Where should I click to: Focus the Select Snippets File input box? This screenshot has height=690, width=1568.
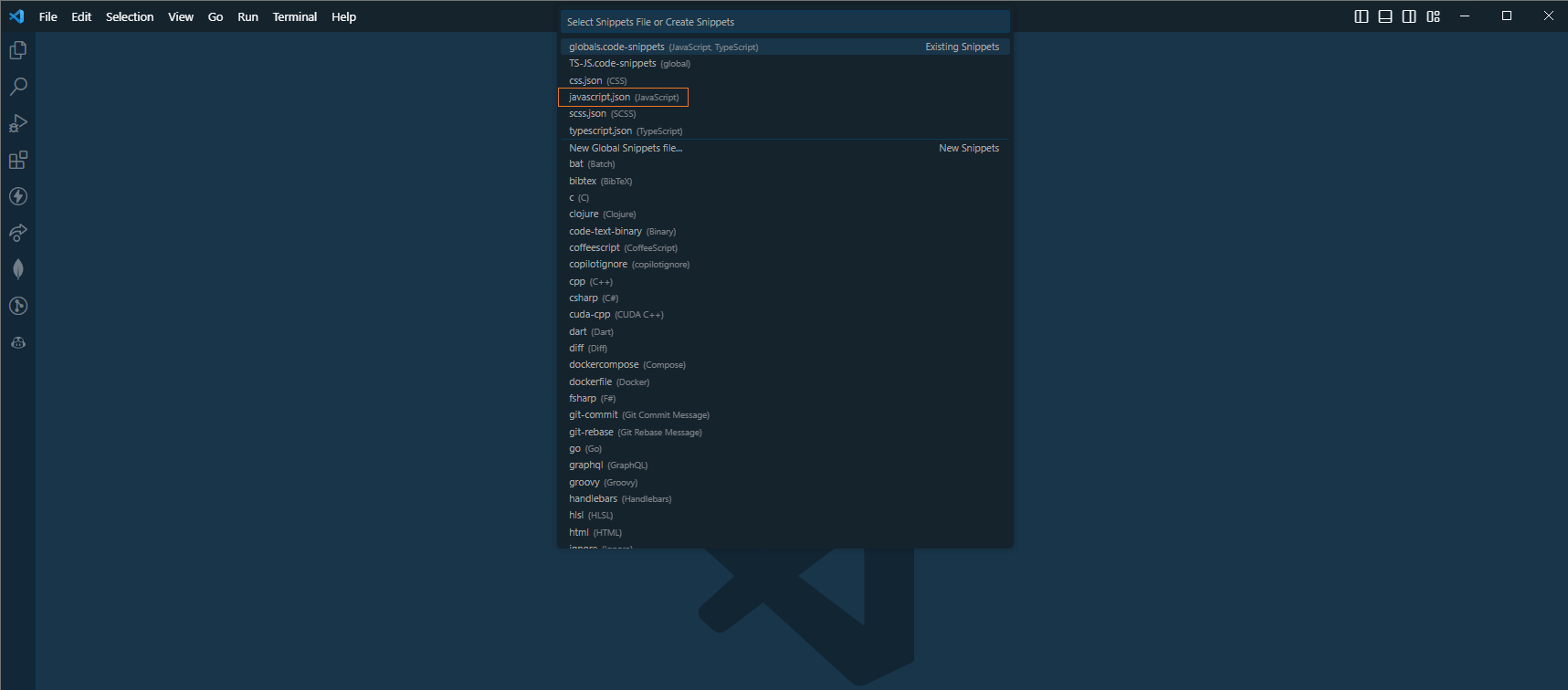point(784,22)
